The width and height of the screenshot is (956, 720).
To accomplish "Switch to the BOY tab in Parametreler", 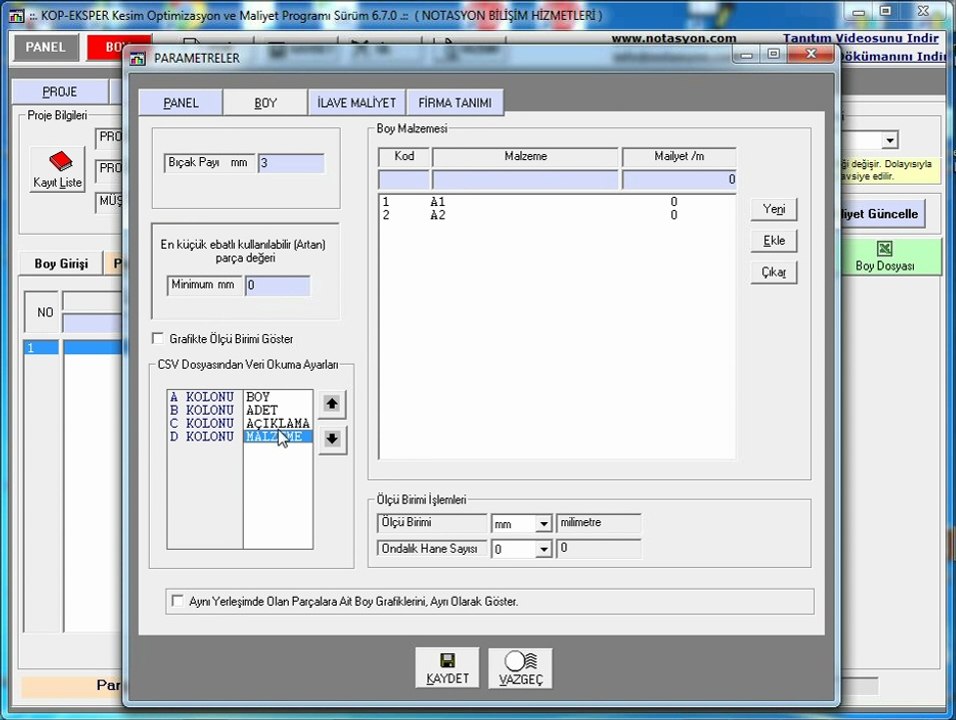I will coord(265,103).
